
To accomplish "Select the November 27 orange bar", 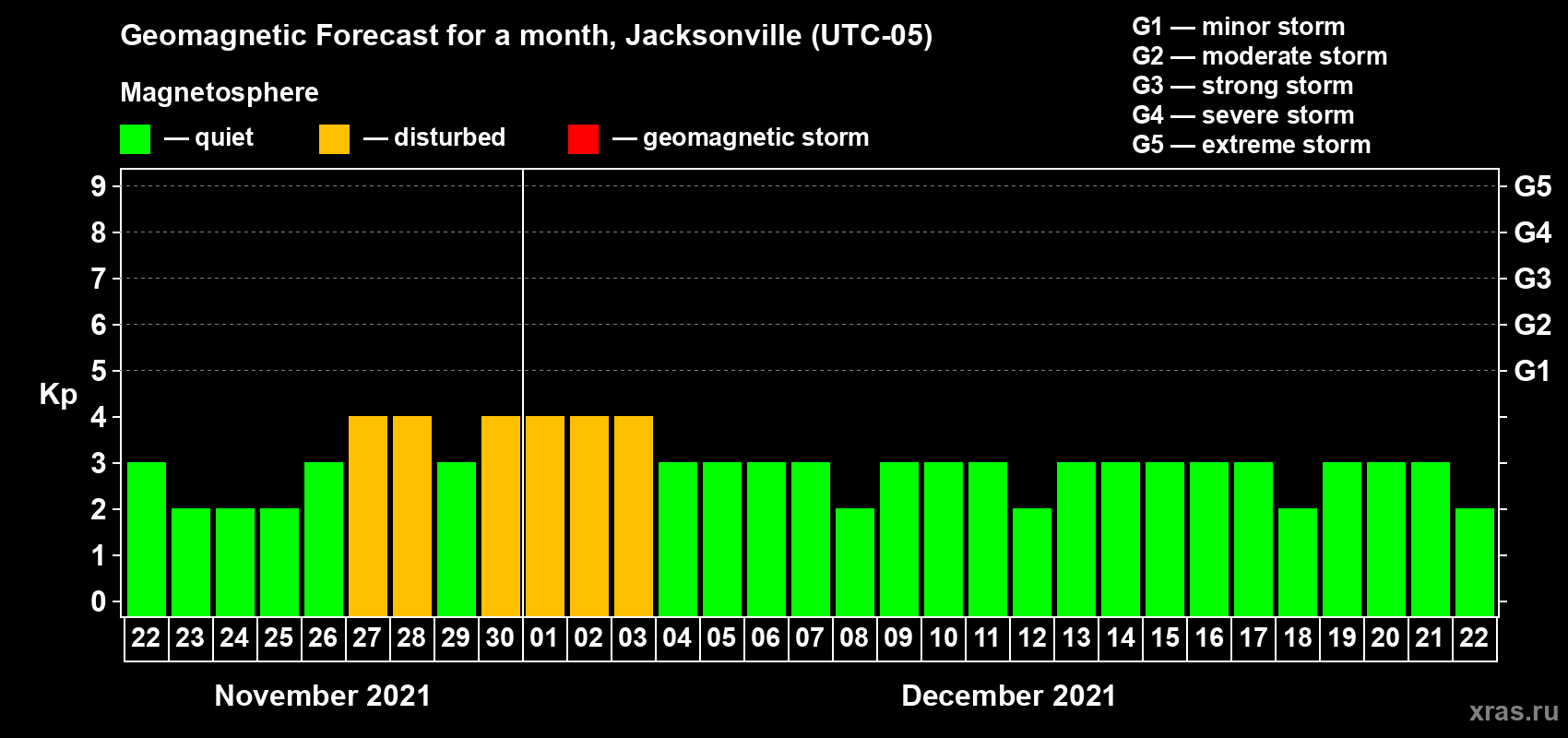I will coord(368,516).
